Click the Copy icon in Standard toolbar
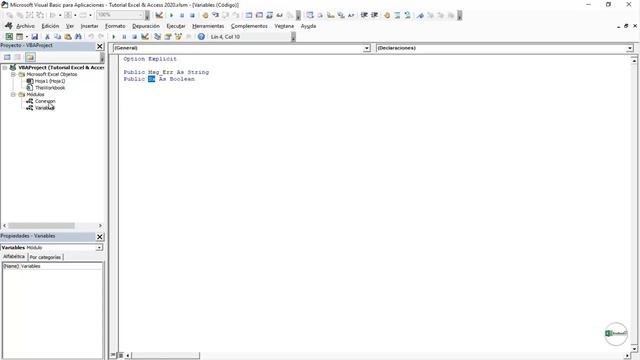Viewport: 640px width, 360px height. (x=58, y=37)
